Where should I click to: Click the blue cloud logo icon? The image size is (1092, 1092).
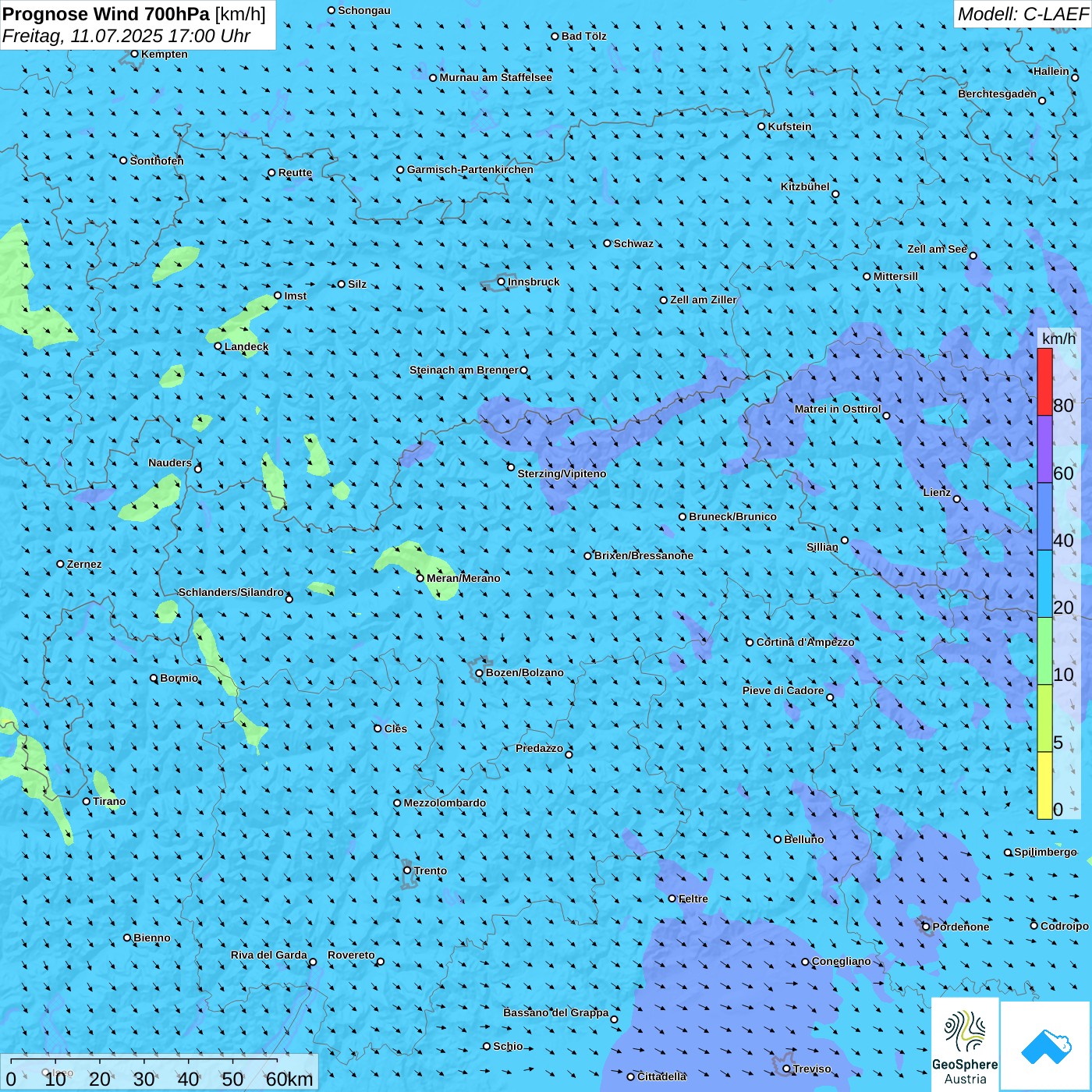pyautogui.click(x=1046, y=1047)
